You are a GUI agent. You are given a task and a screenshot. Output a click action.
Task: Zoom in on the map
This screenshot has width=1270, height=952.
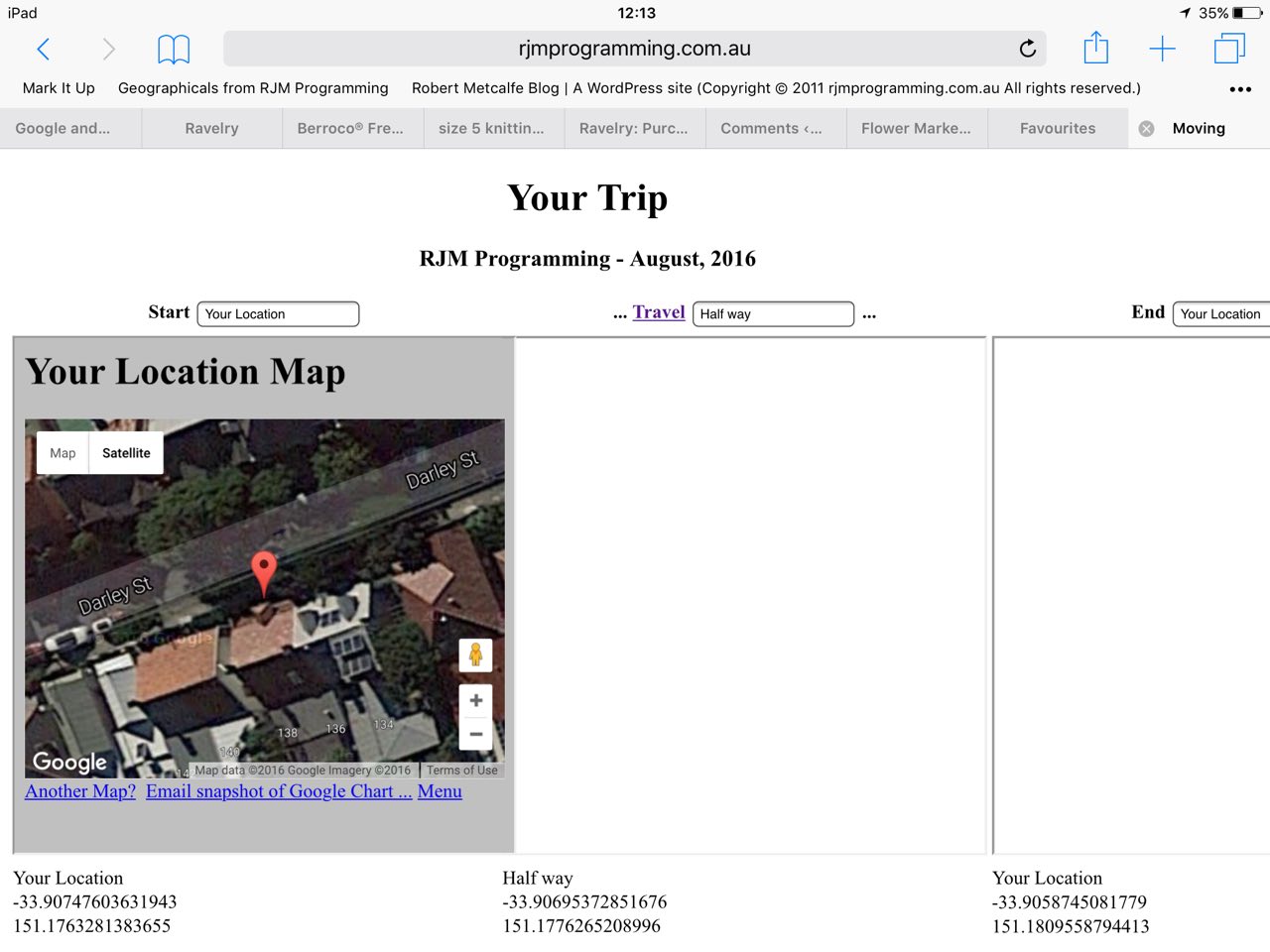[476, 700]
